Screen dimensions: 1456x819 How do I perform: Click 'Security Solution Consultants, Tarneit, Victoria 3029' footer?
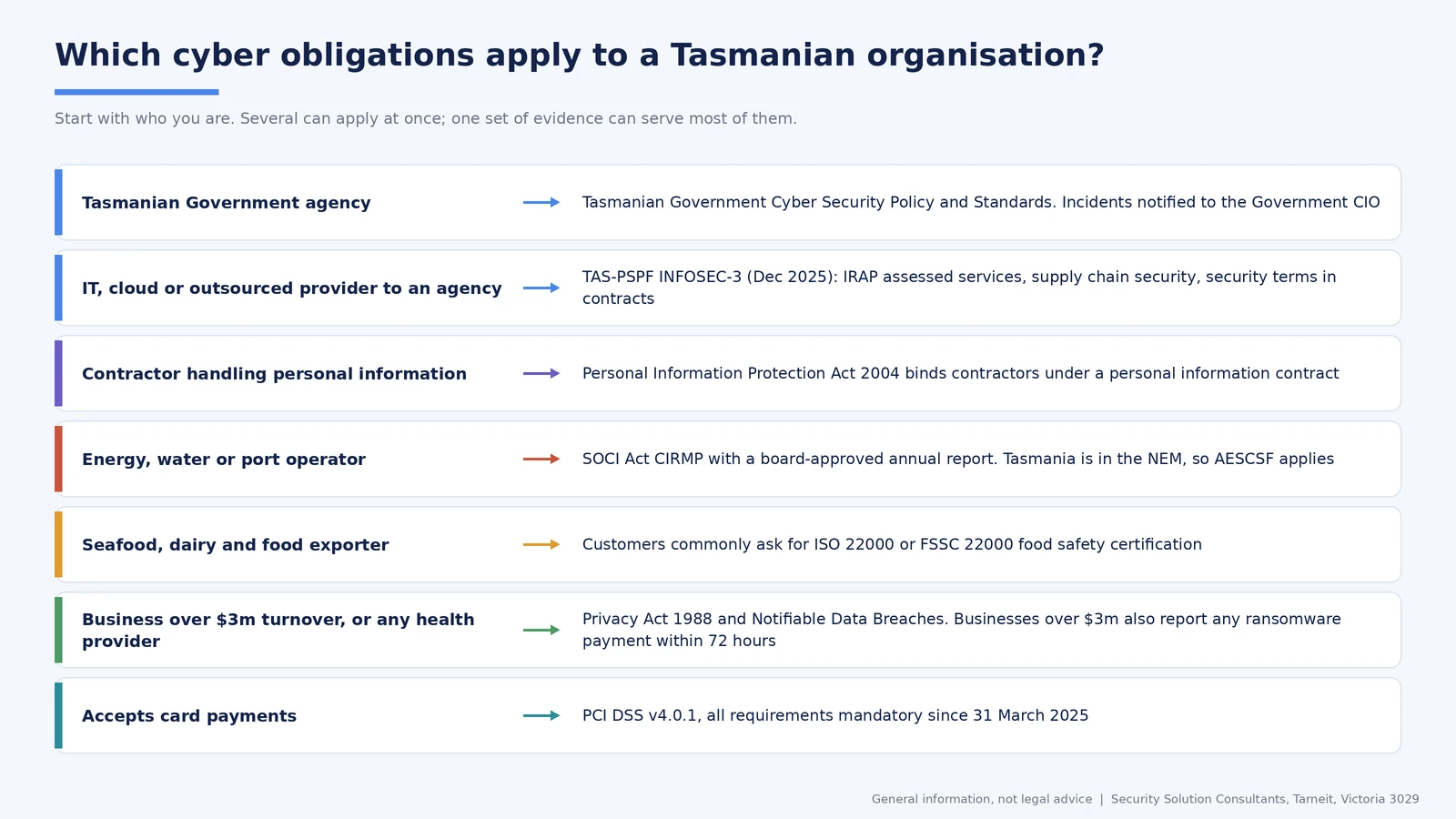click(x=1265, y=799)
